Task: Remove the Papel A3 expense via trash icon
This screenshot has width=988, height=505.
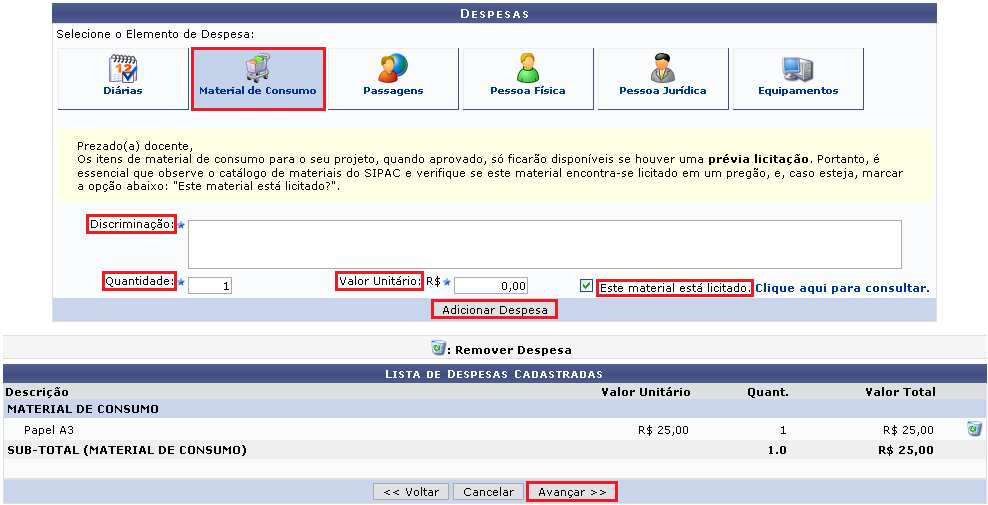Action: point(973,429)
